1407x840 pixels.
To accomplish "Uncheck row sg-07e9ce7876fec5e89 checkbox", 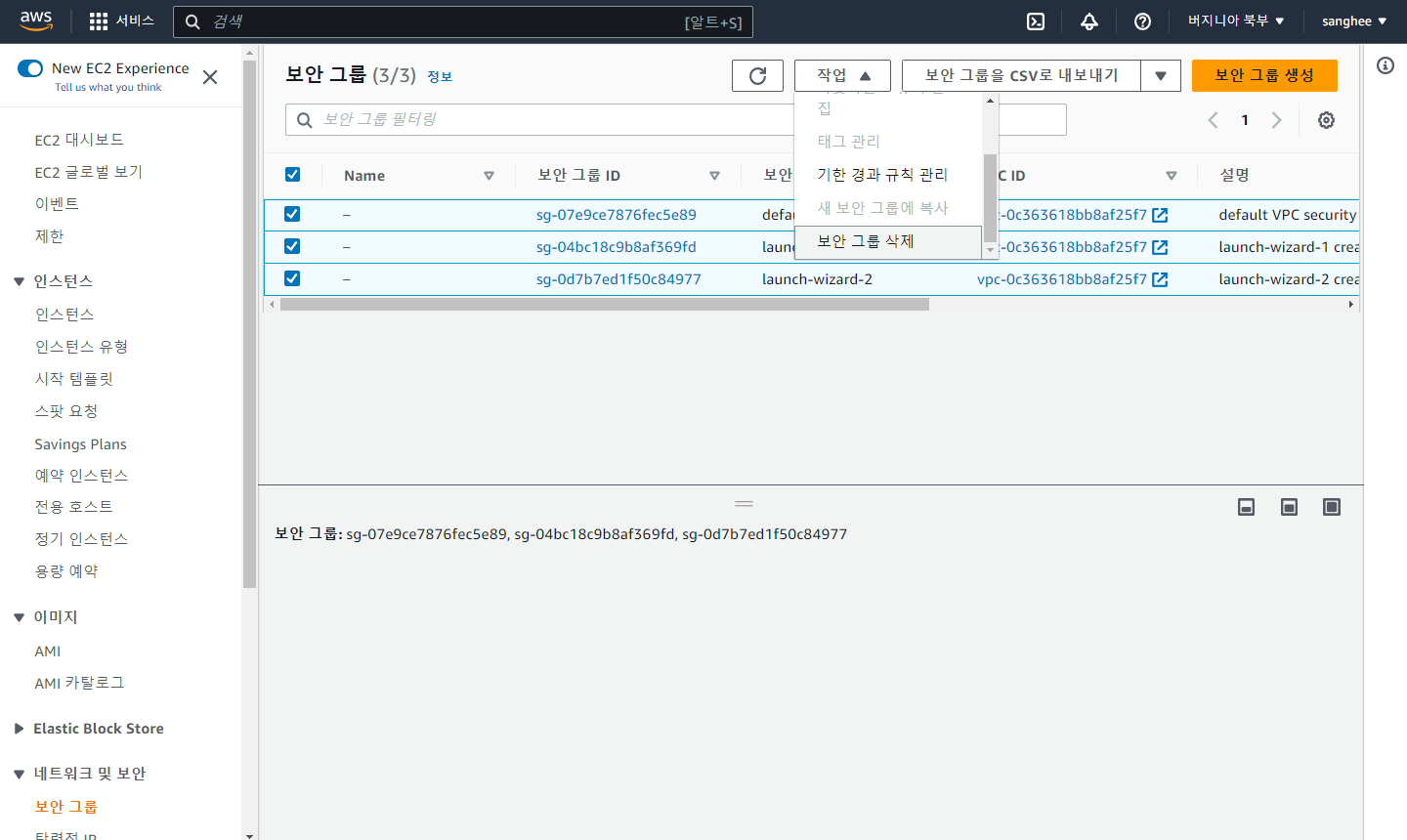I will (292, 214).
